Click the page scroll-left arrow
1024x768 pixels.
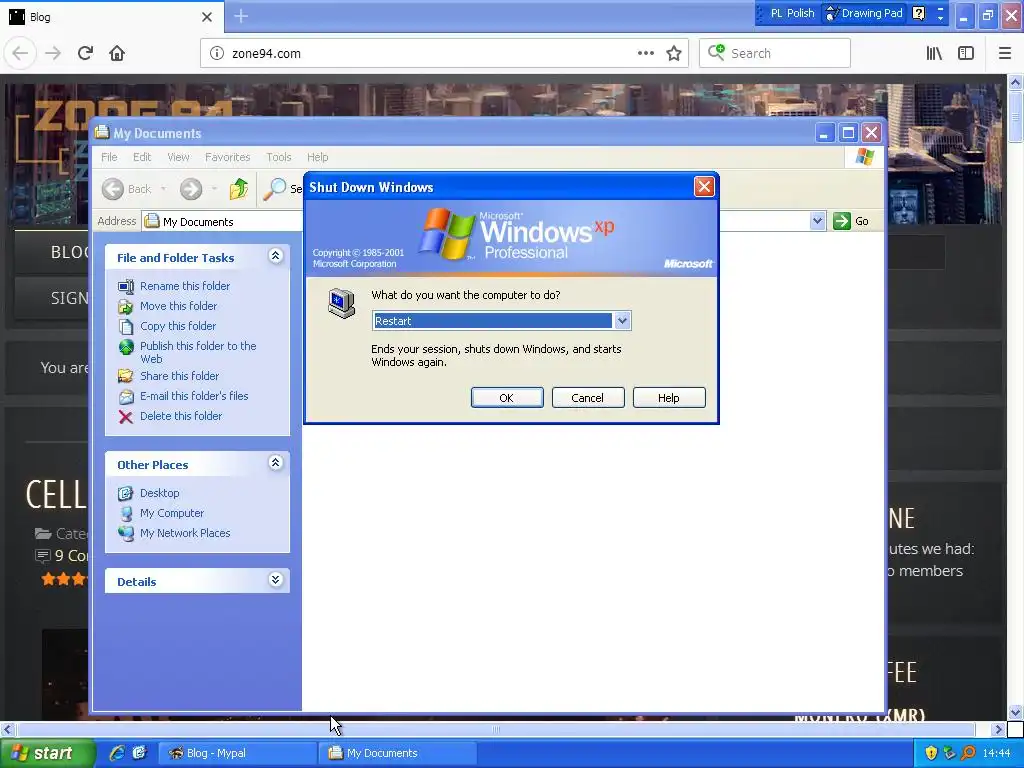click(7, 729)
